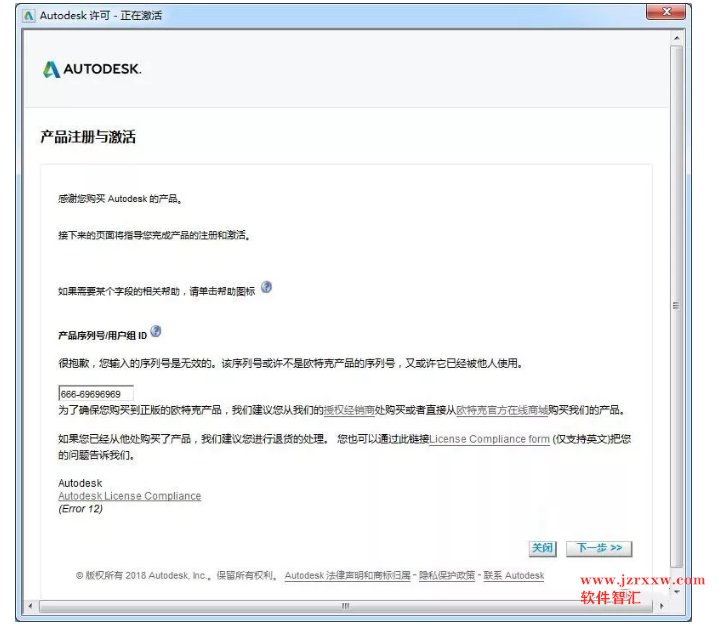The image size is (724, 628).
Task: Click the Autodesk title bar app icon
Action: pyautogui.click(x=29, y=16)
